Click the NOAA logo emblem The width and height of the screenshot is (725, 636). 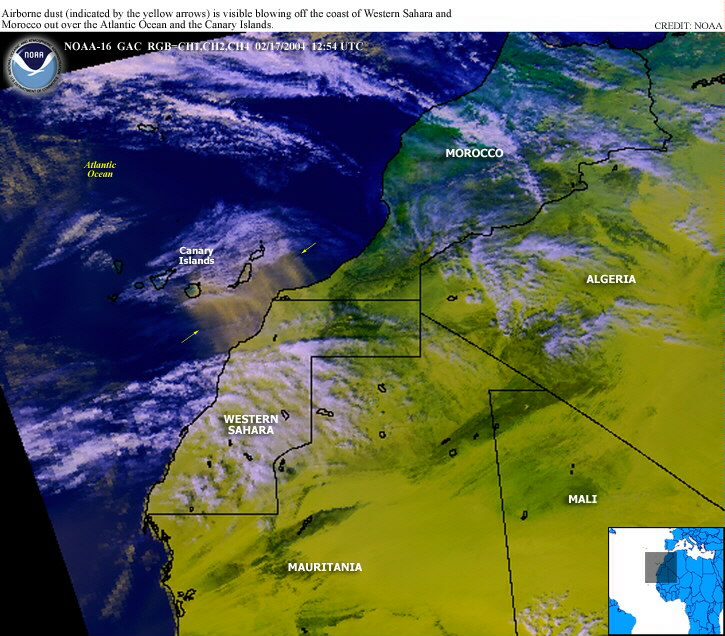(x=33, y=64)
